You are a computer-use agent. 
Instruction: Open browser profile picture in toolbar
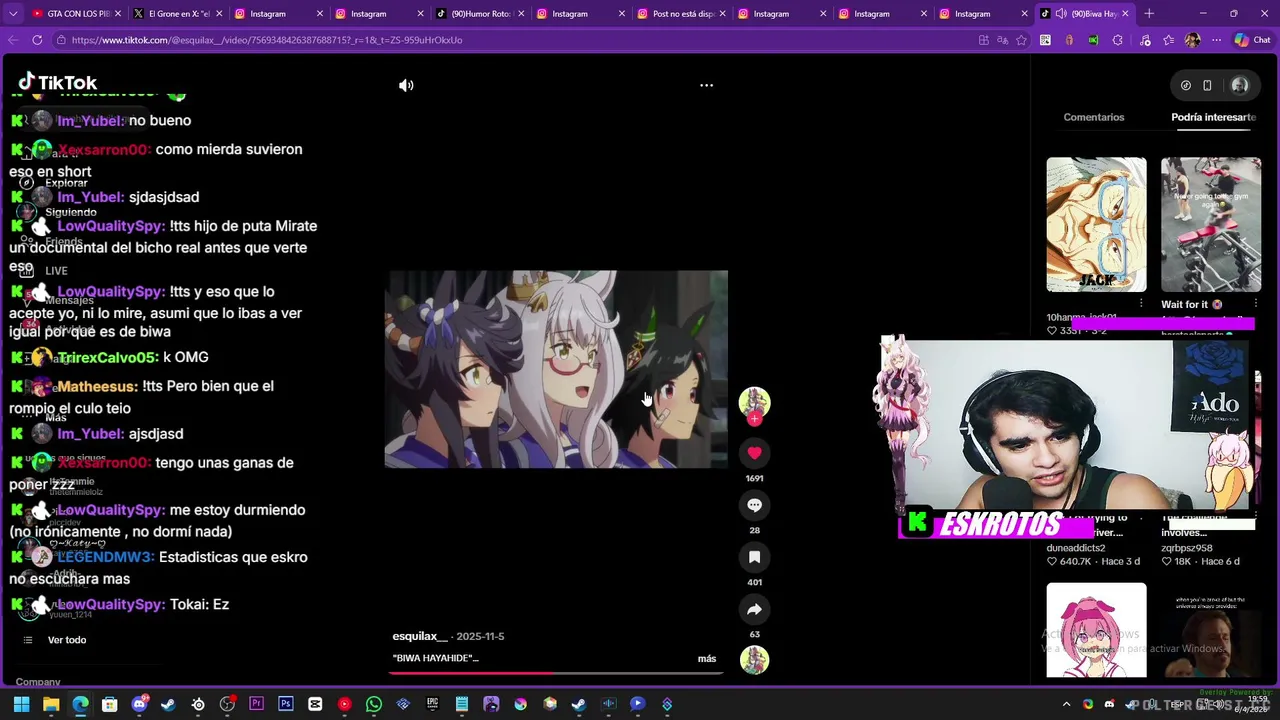click(x=1192, y=40)
